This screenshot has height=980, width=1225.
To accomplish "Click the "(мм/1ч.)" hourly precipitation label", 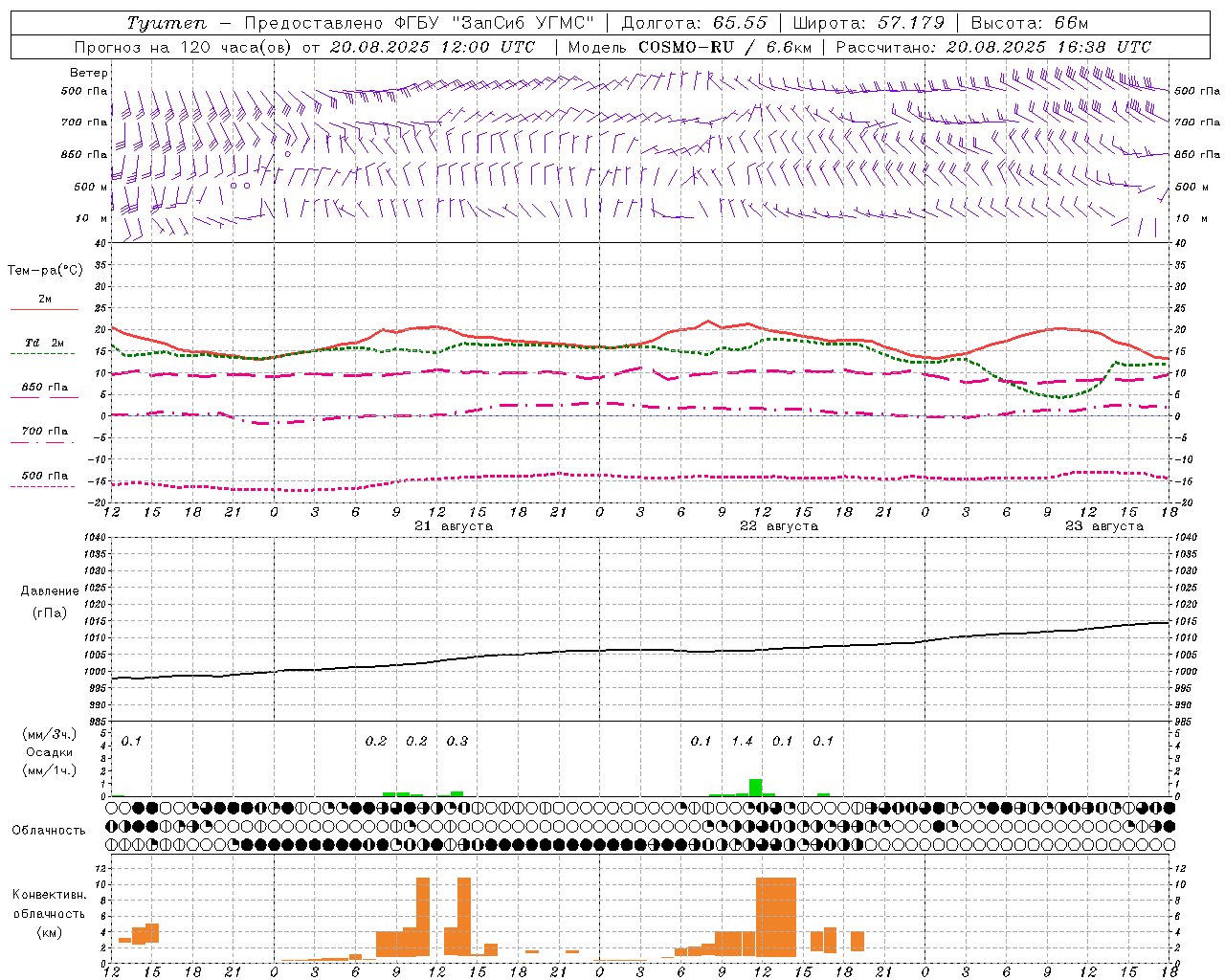I will [x=49, y=770].
